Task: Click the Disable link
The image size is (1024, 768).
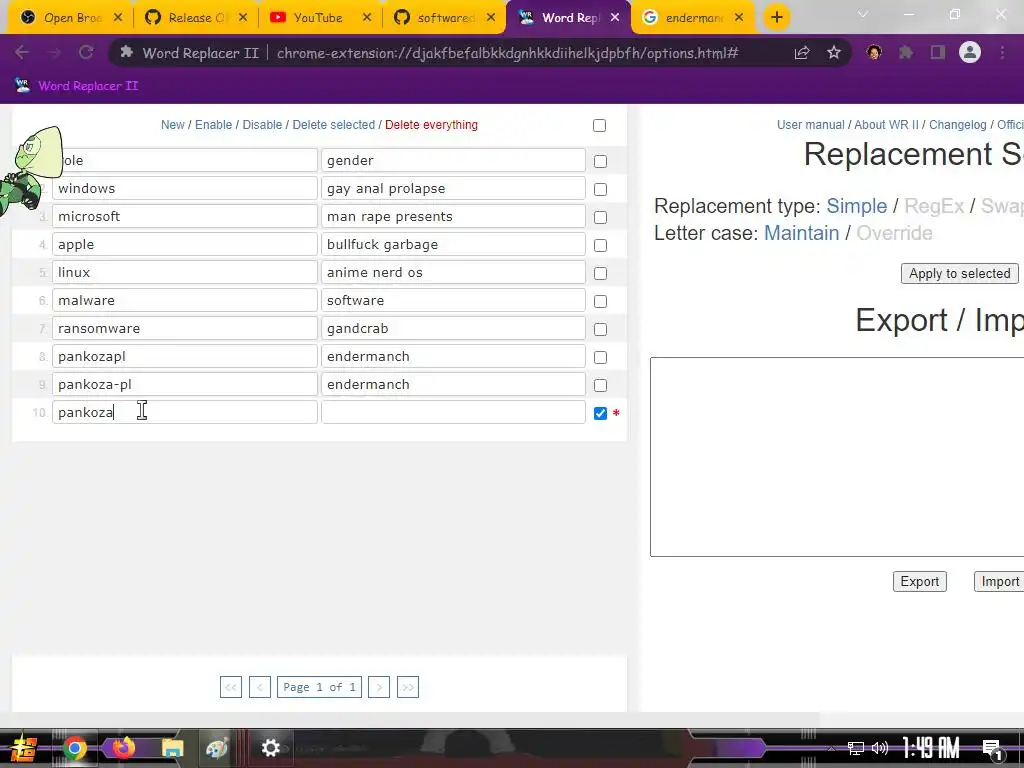Action: (x=262, y=125)
